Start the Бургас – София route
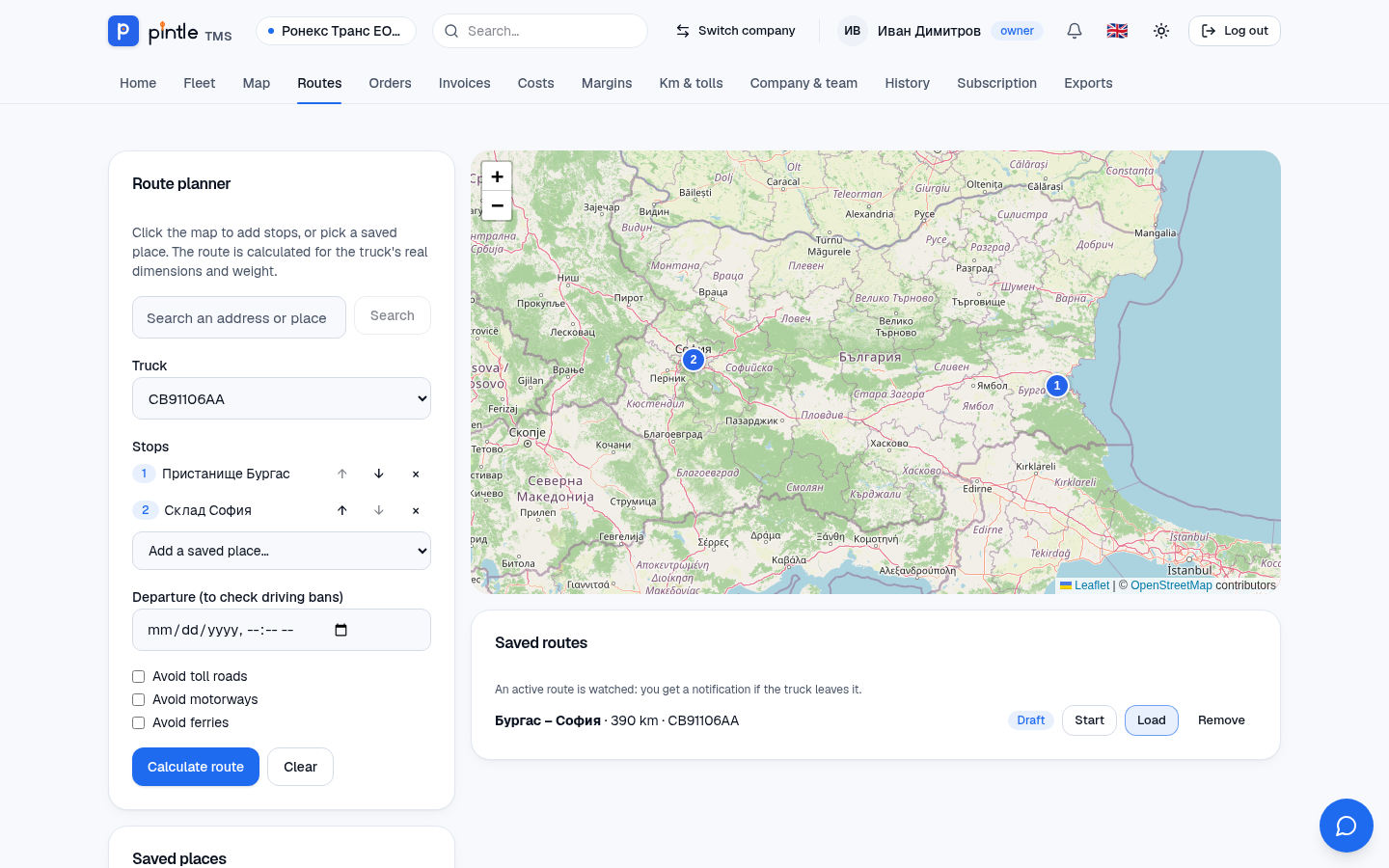 click(x=1090, y=720)
